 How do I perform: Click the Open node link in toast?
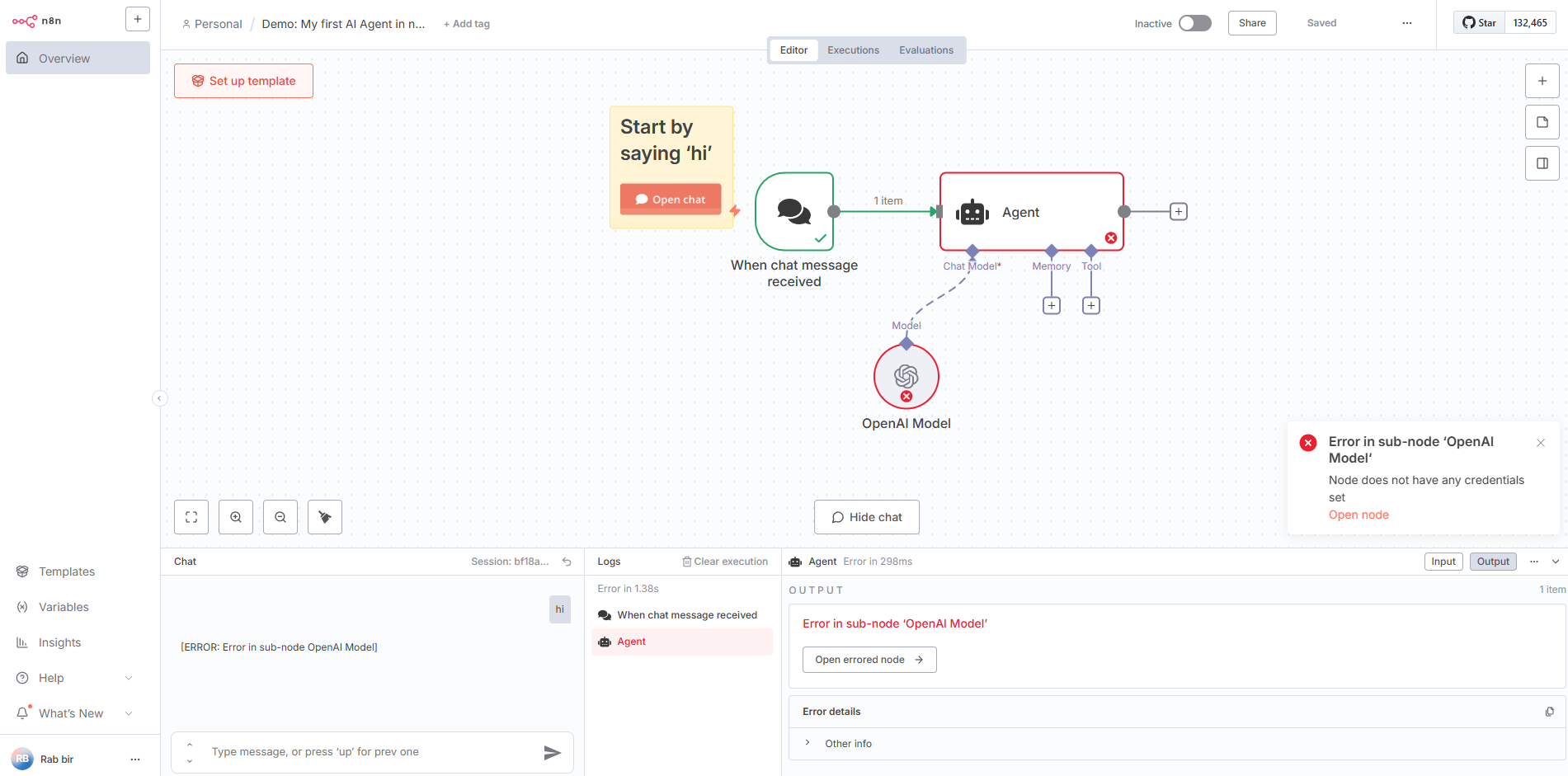click(1358, 515)
